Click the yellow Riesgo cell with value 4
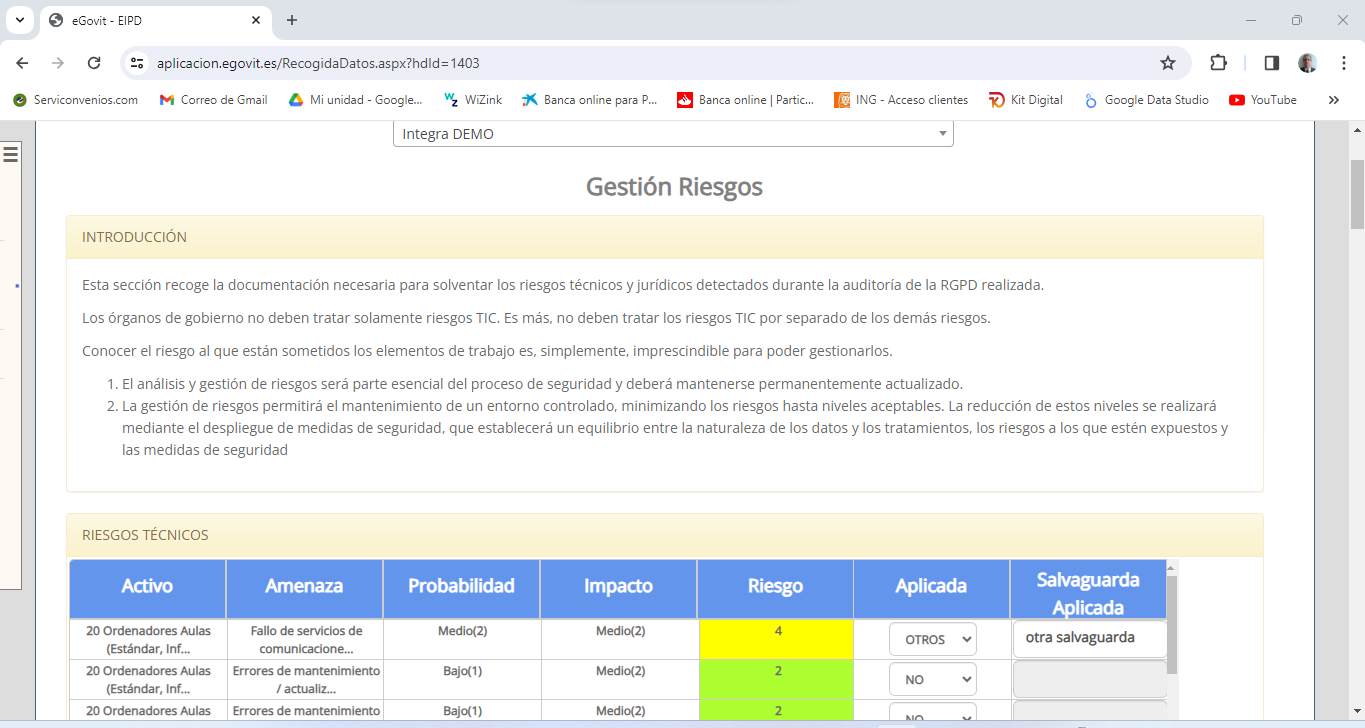 pyautogui.click(x=775, y=639)
